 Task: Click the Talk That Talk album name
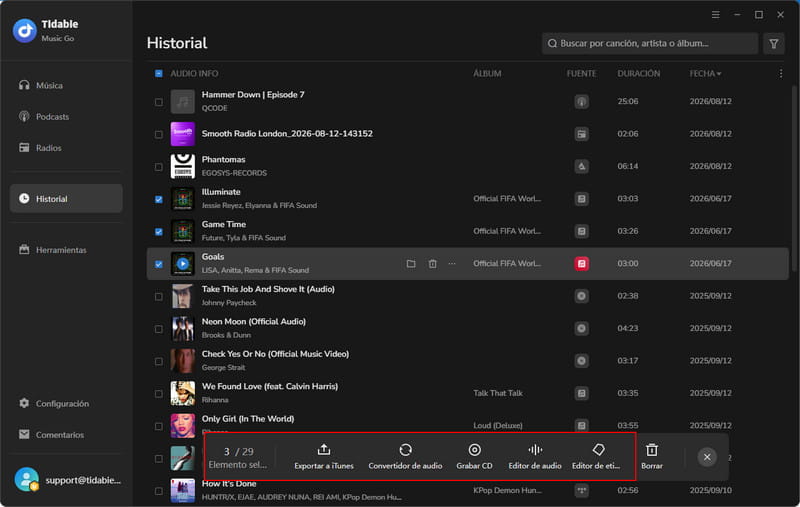point(498,393)
